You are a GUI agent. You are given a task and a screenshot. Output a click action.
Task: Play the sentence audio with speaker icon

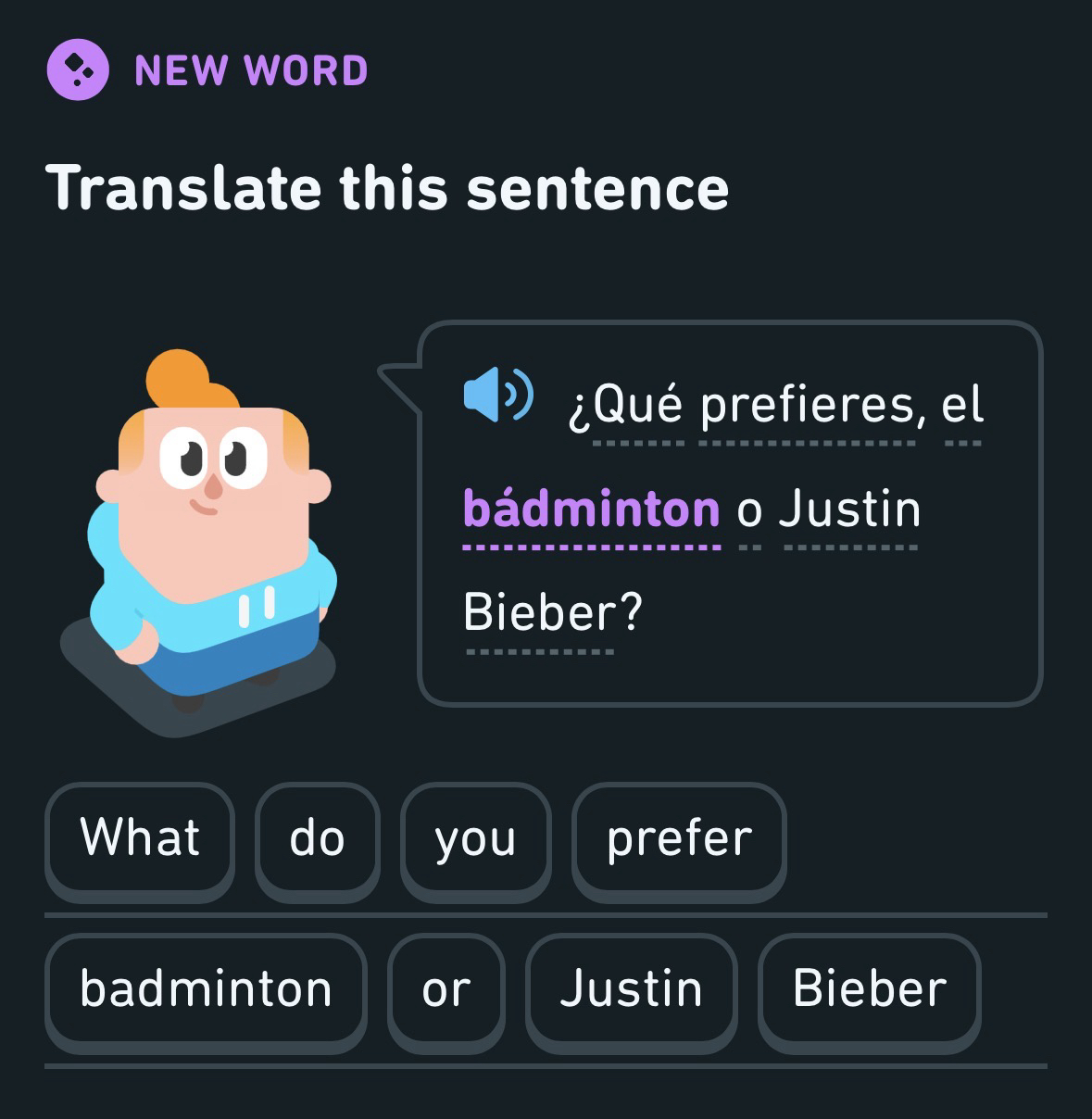(497, 394)
